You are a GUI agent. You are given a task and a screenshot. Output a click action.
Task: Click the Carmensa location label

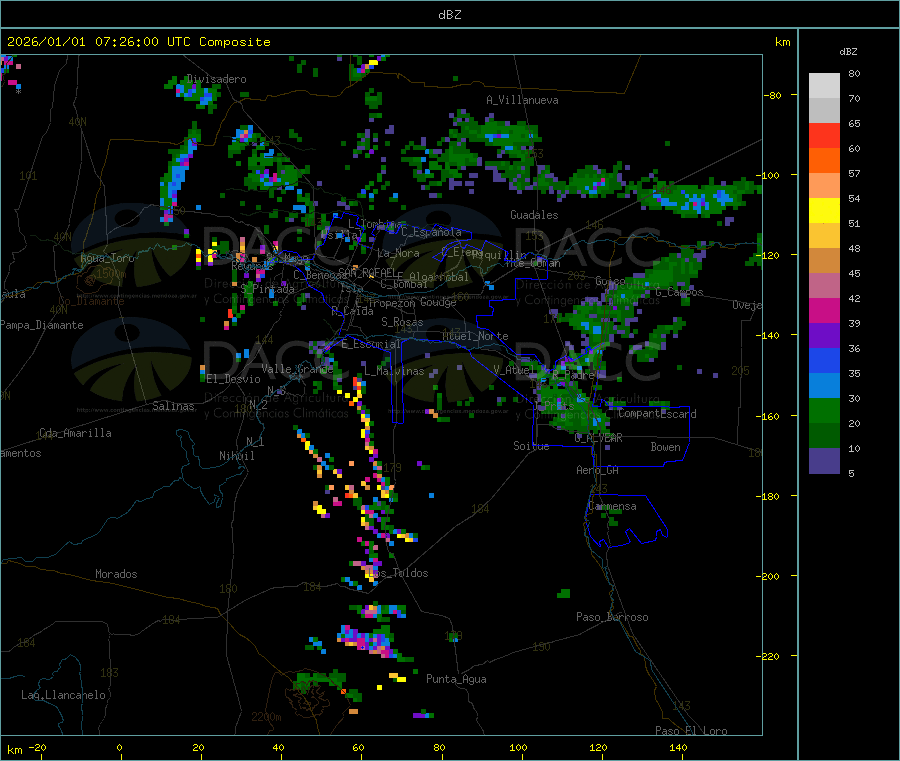click(612, 506)
